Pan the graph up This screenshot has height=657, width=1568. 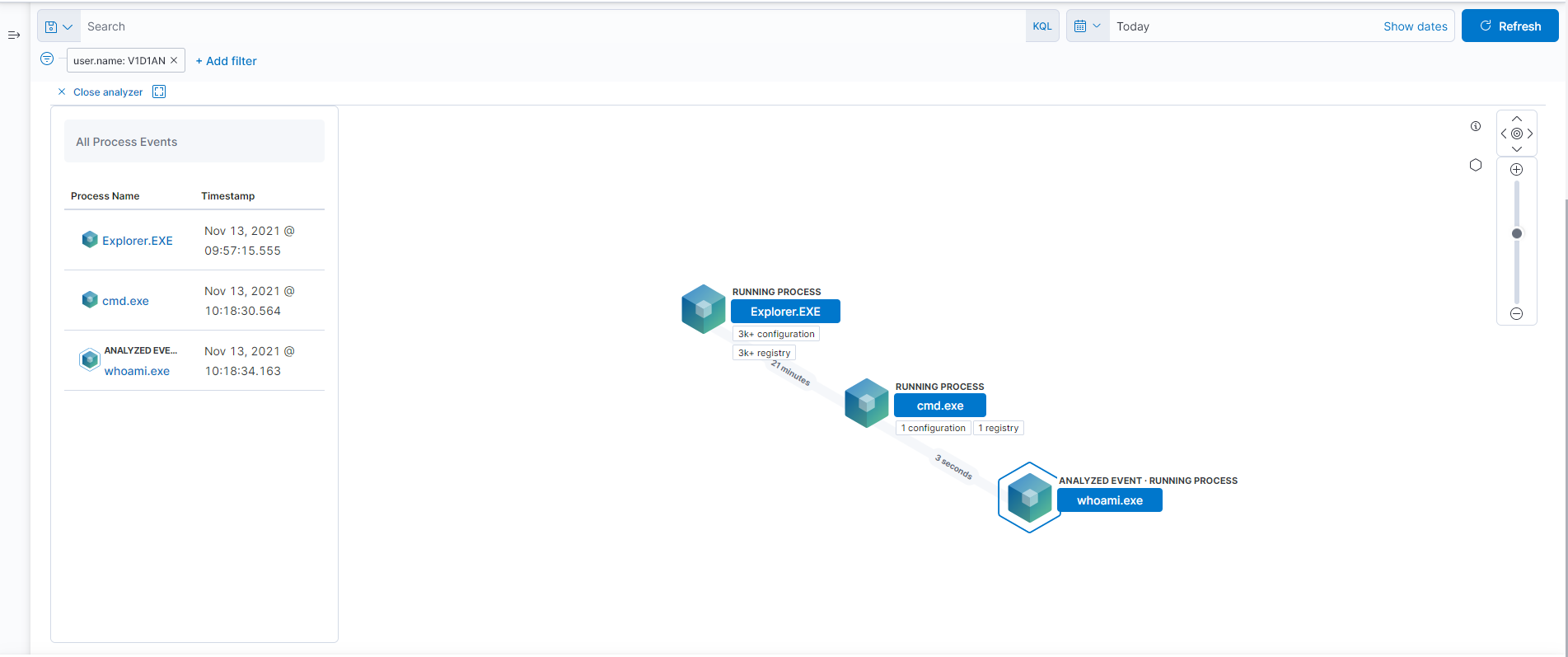pos(1517,119)
